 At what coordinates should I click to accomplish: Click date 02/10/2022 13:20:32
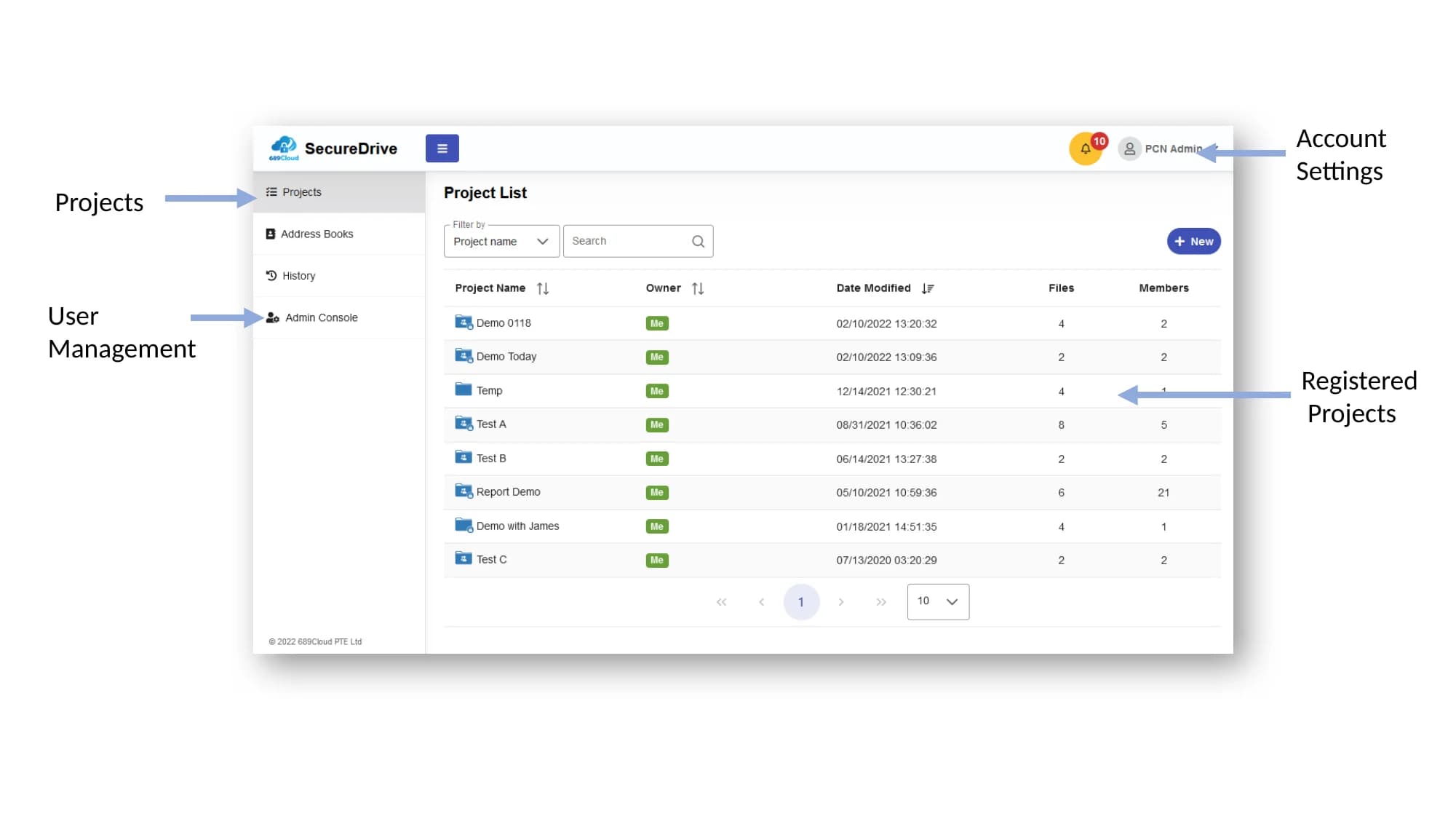pyautogui.click(x=886, y=324)
